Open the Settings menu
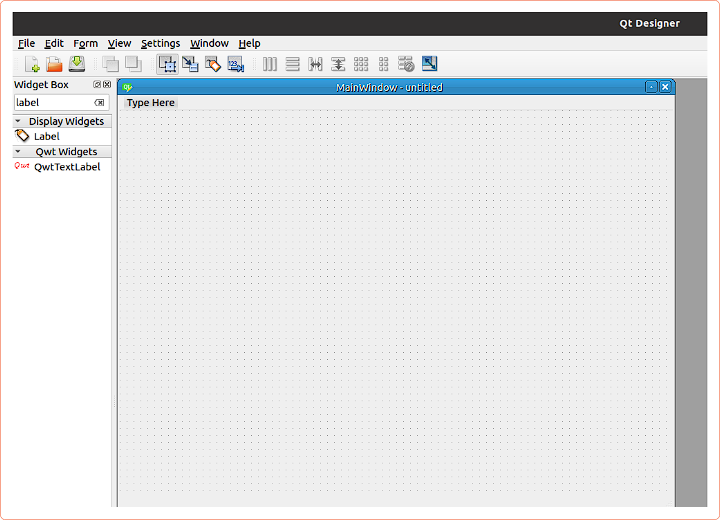This screenshot has width=720, height=520. tap(160, 43)
